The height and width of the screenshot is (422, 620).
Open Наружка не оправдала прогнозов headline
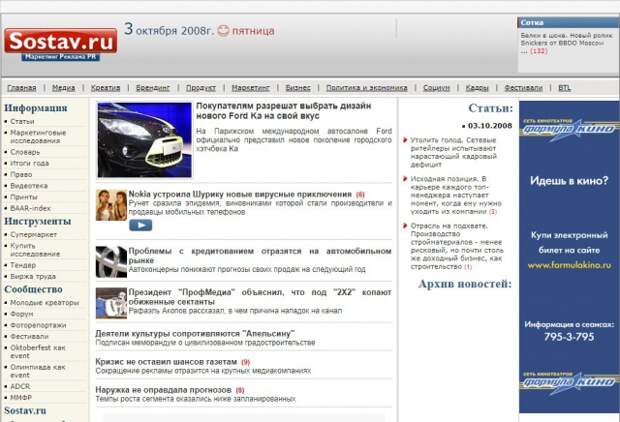[x=163, y=390]
